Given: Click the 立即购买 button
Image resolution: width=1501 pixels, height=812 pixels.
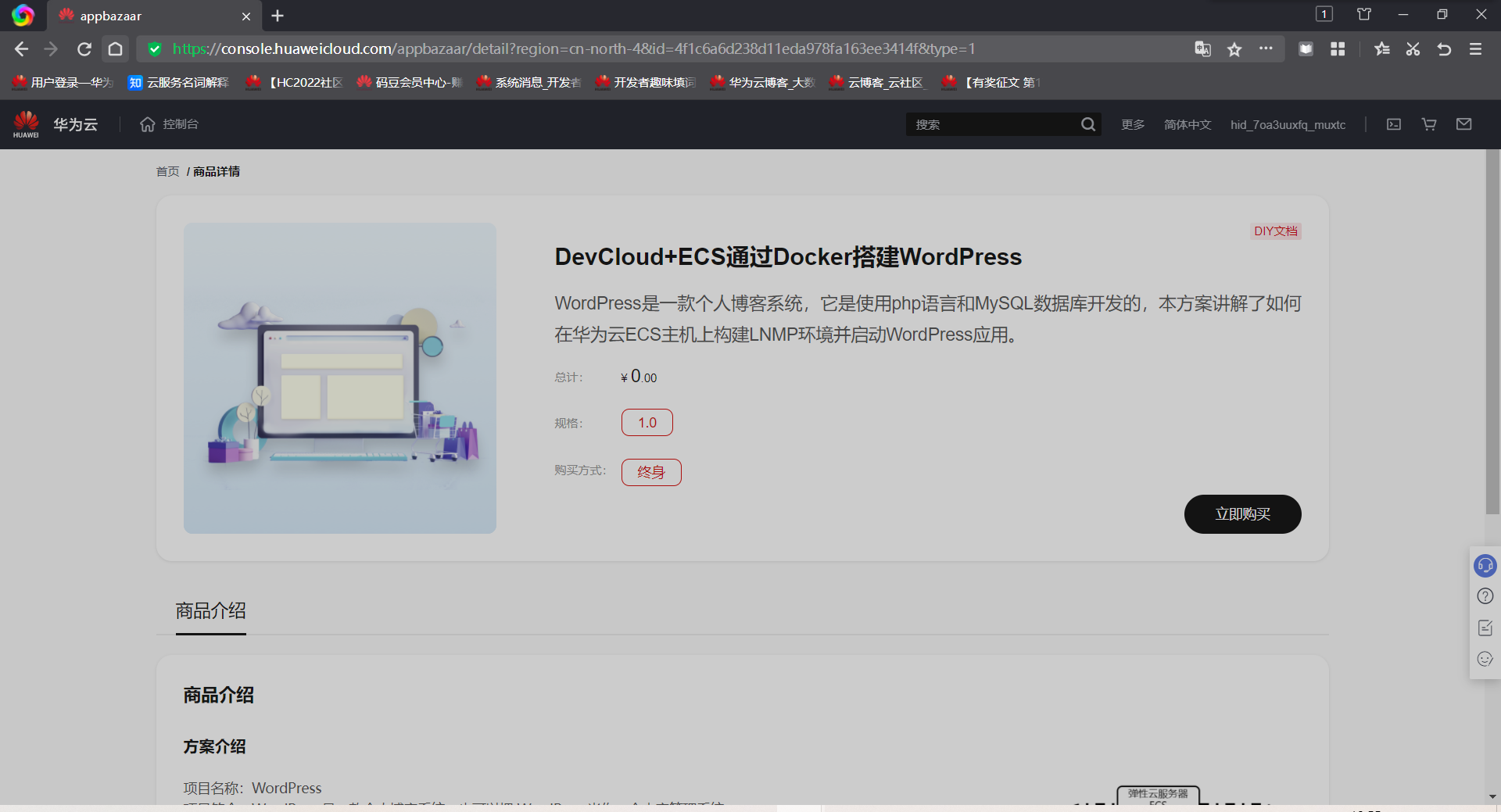Looking at the screenshot, I should click(x=1243, y=514).
